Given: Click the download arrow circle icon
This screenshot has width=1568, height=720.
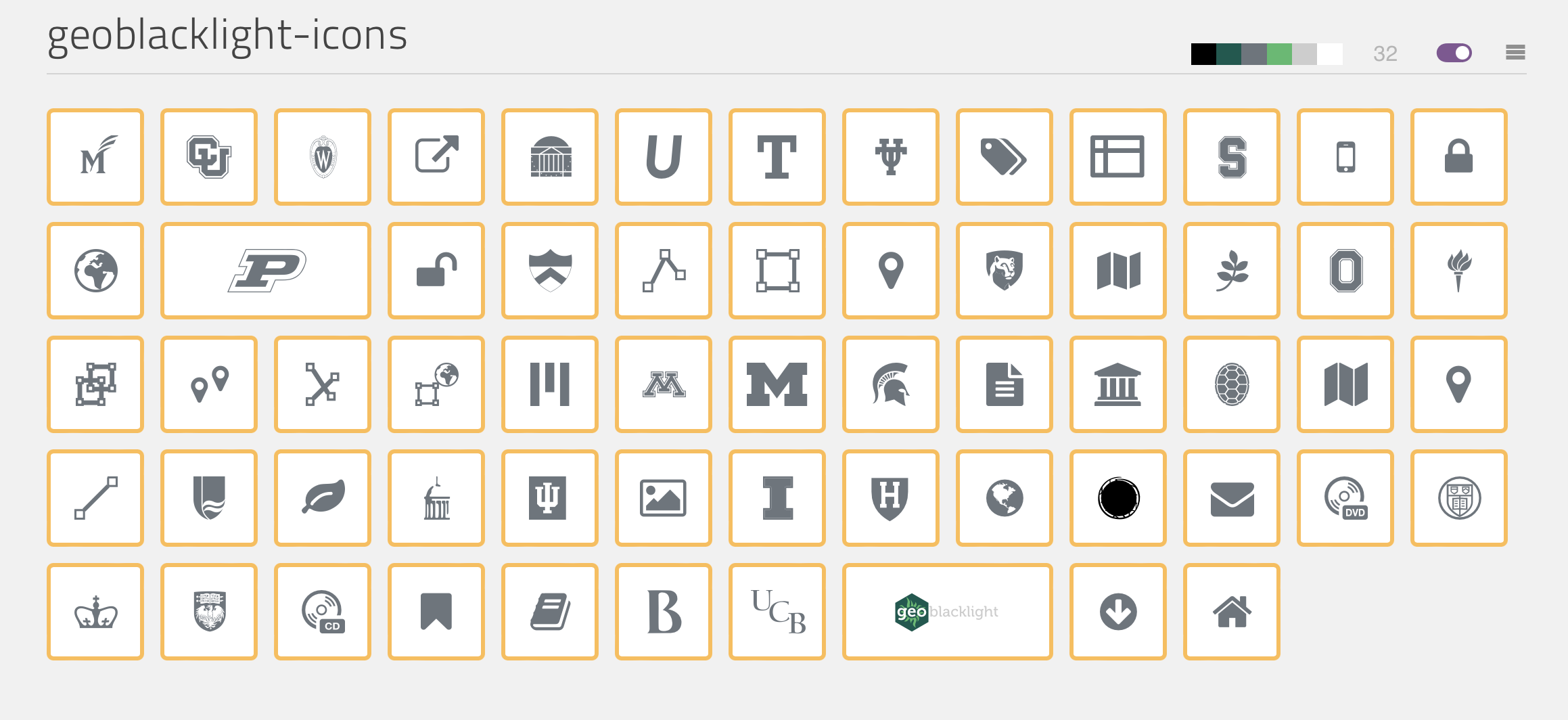Looking at the screenshot, I should tap(1118, 612).
